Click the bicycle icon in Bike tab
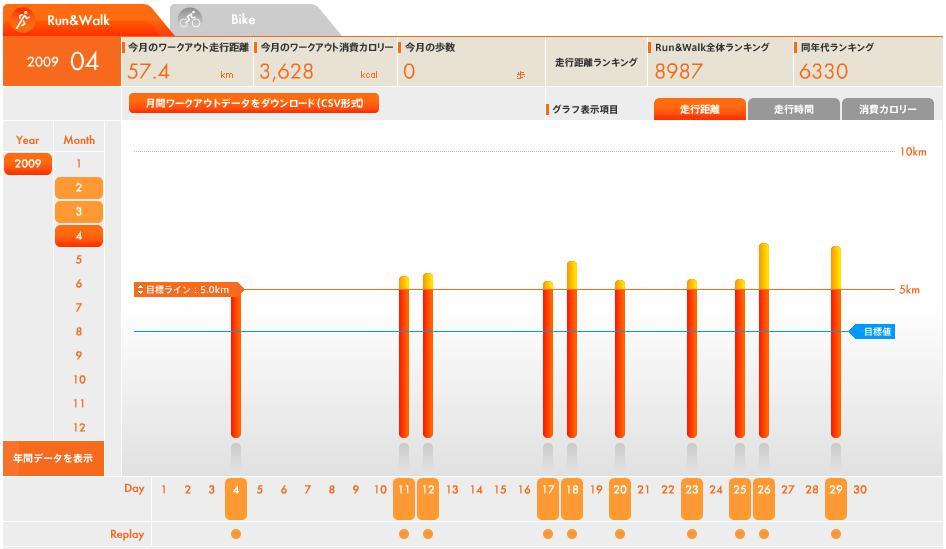Viewport: 946px width, 549px height. coord(190,20)
